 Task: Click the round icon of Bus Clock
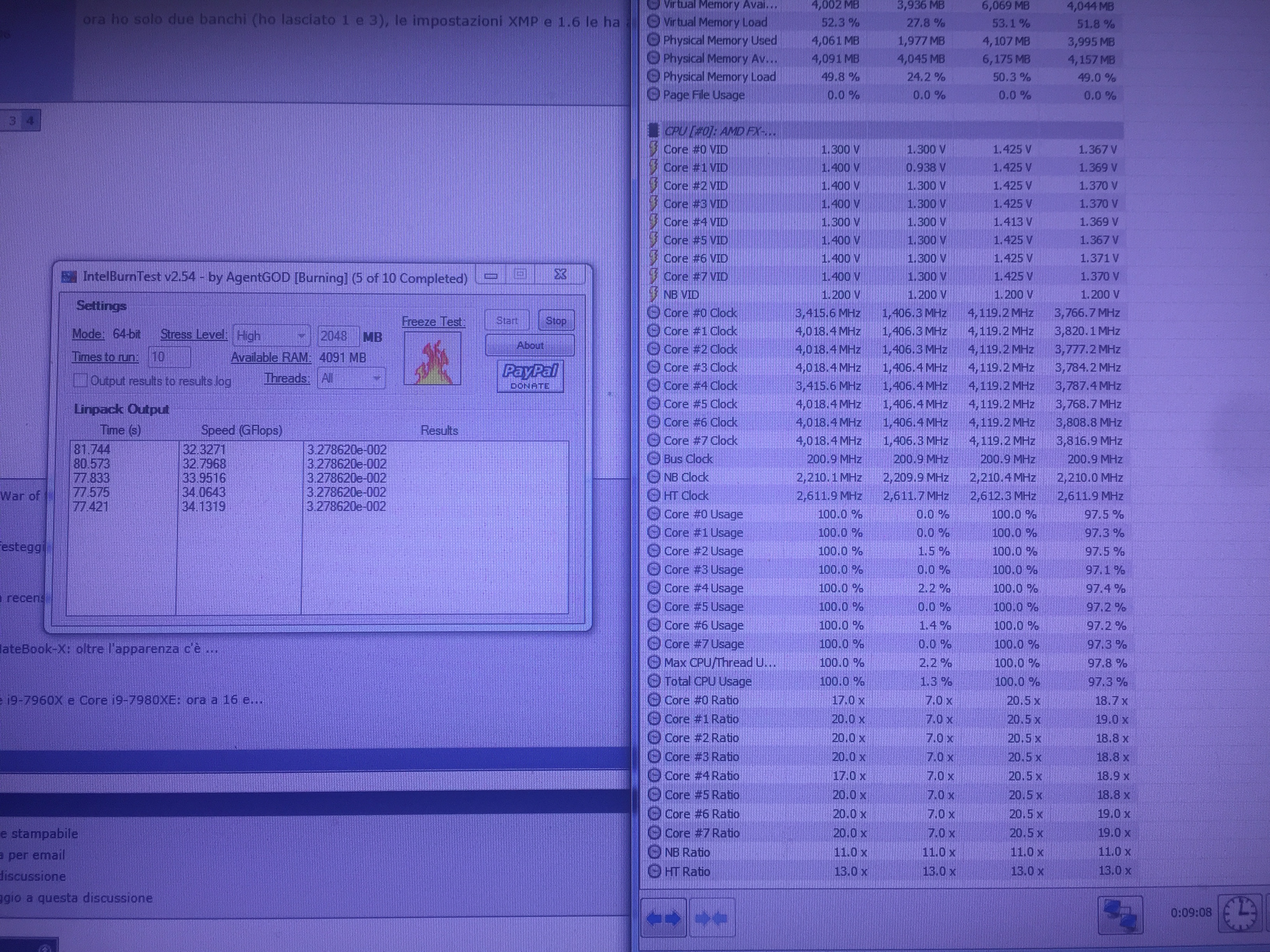(653, 458)
